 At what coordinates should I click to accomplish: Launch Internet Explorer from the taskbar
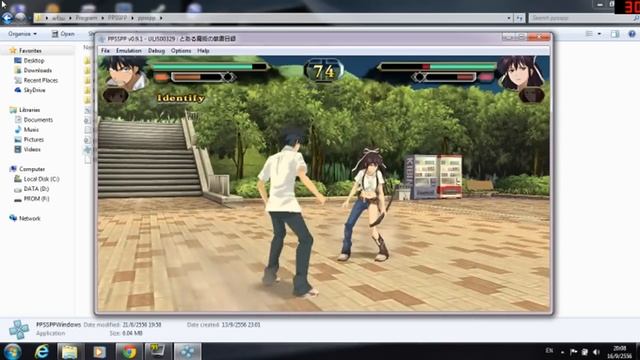(41, 351)
